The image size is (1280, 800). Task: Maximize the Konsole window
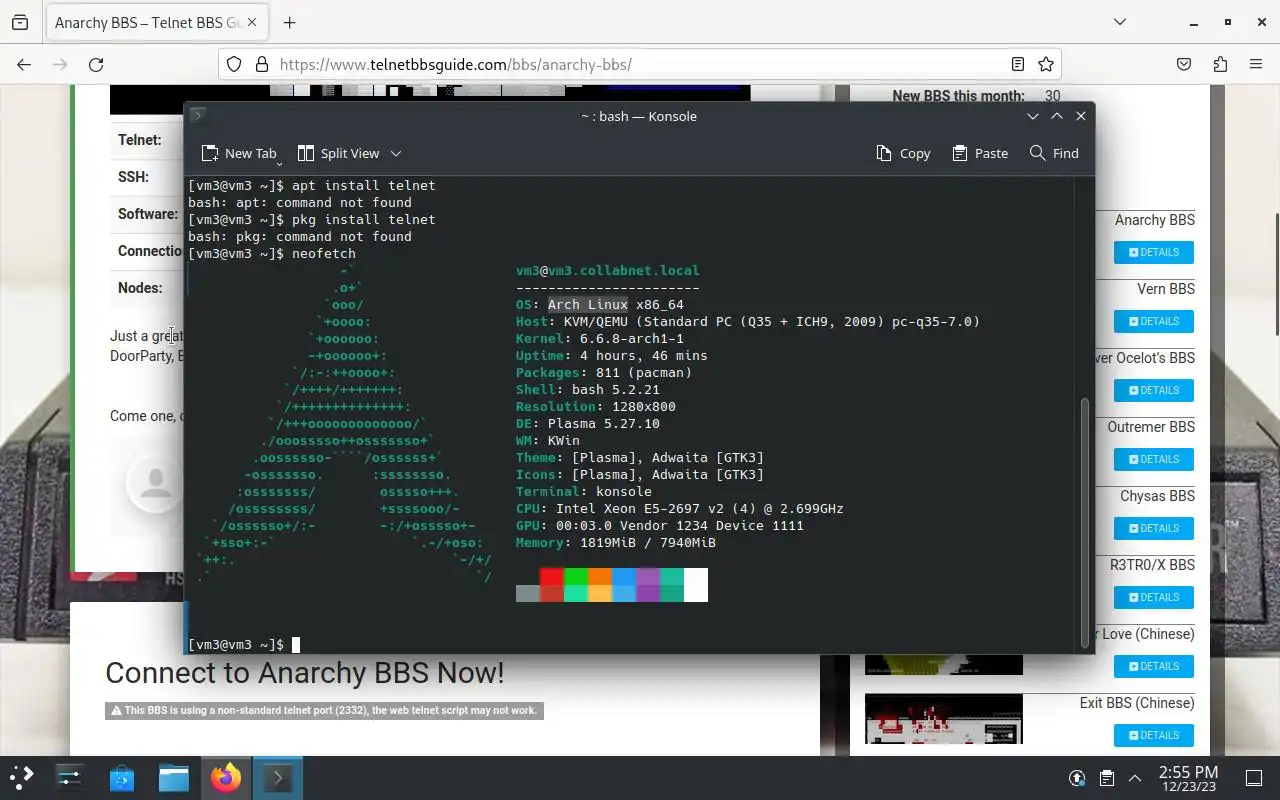coord(1057,116)
